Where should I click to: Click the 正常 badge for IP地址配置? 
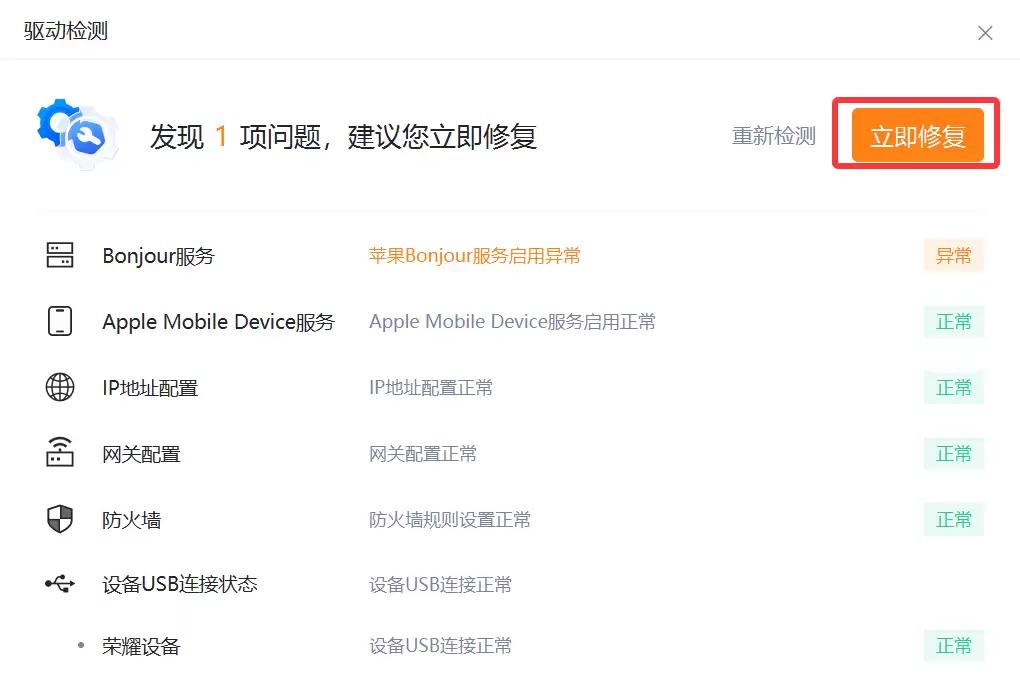pos(953,387)
